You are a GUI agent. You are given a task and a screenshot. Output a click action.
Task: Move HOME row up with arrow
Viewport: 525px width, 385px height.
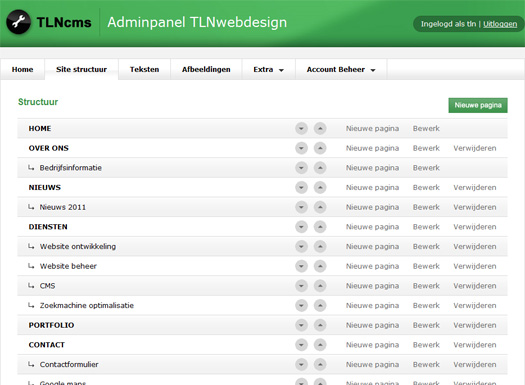[320, 129]
